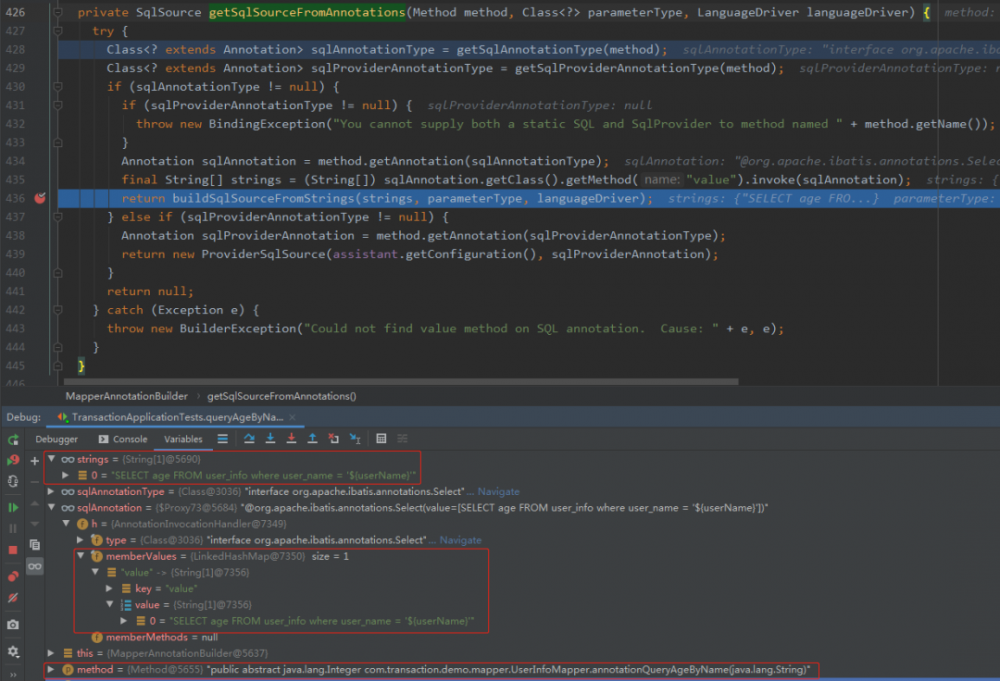Select the Variables tab
The image size is (1000, 681).
click(x=183, y=439)
